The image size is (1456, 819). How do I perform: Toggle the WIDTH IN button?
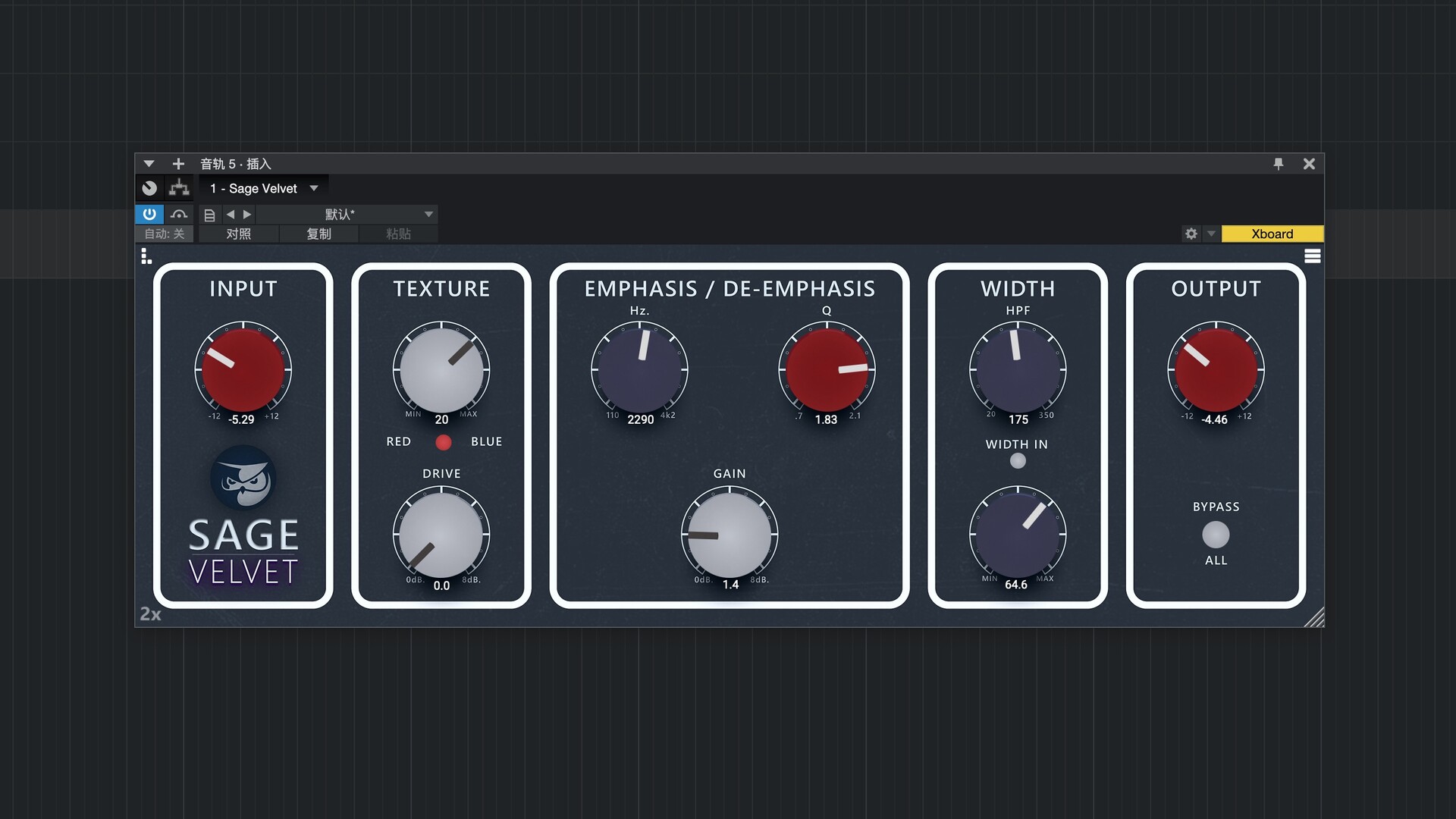[x=1018, y=461]
